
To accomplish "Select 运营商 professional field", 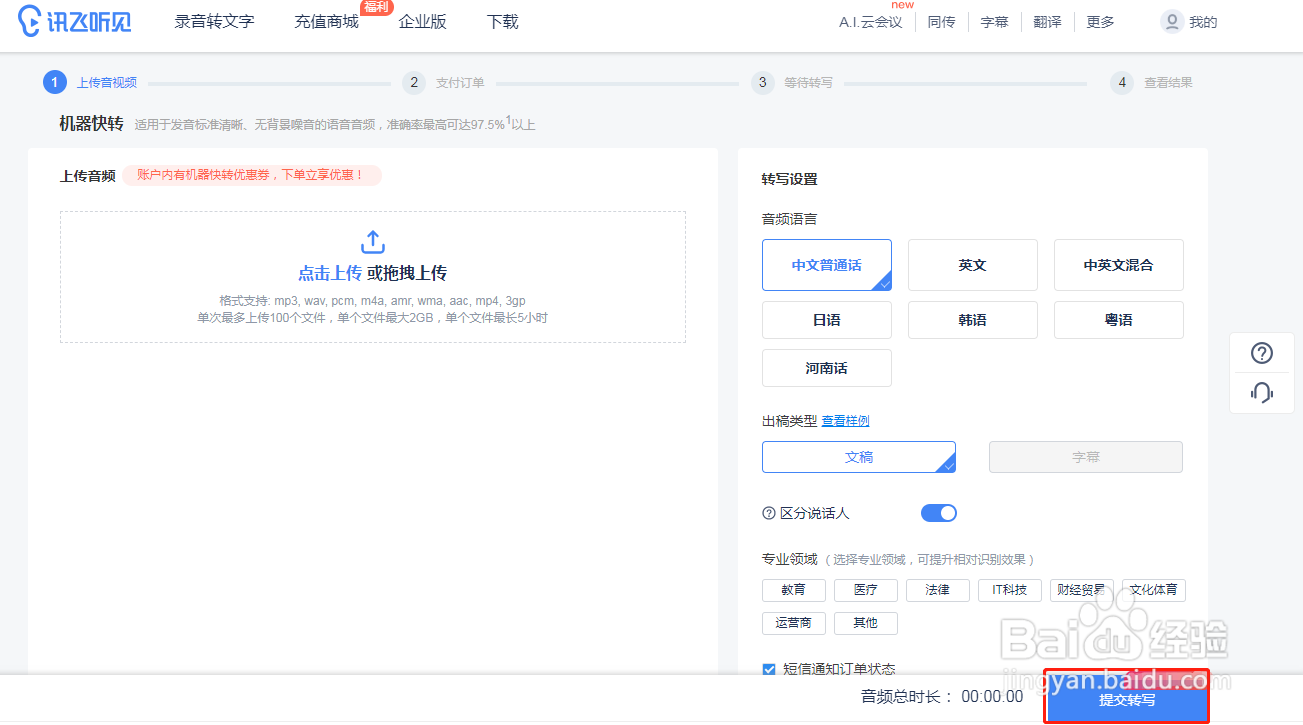I will coord(794,623).
